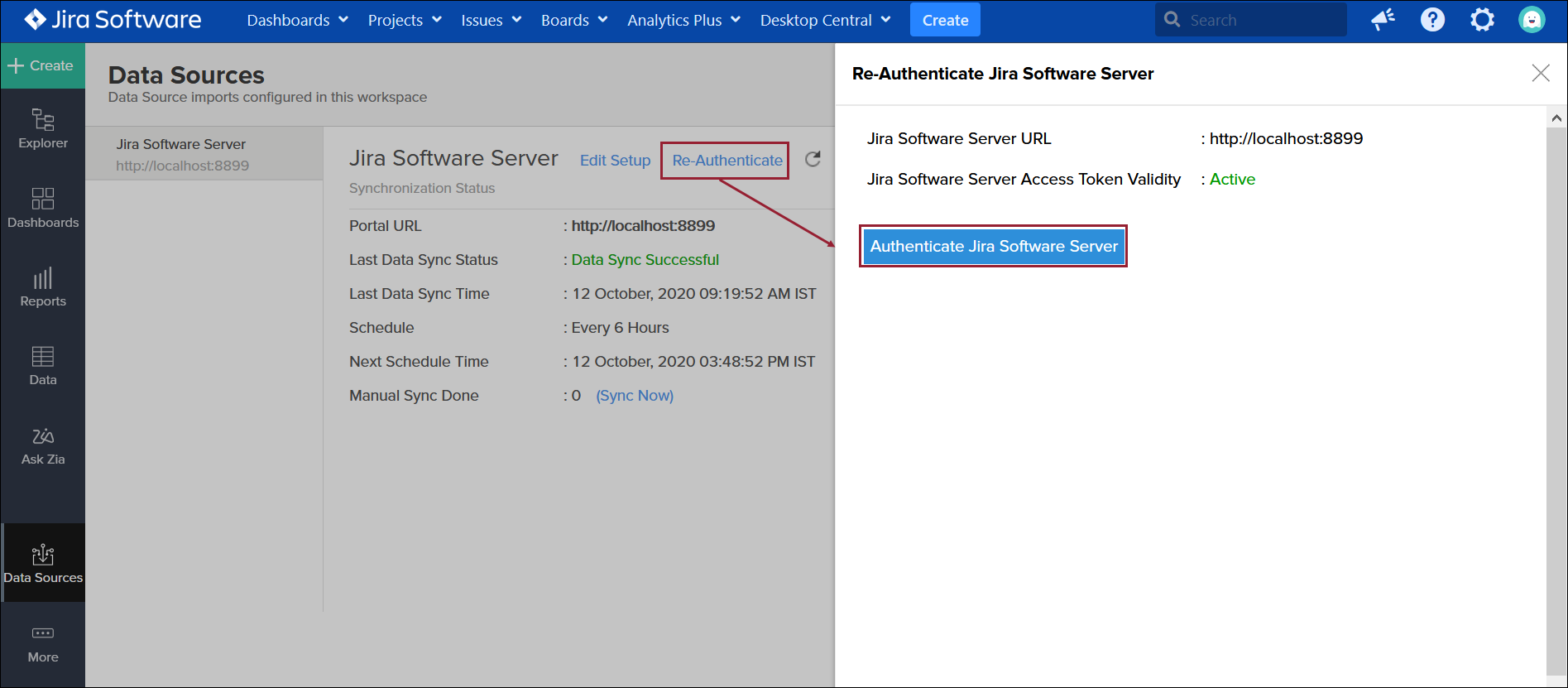Open the user profile avatar

1532,20
